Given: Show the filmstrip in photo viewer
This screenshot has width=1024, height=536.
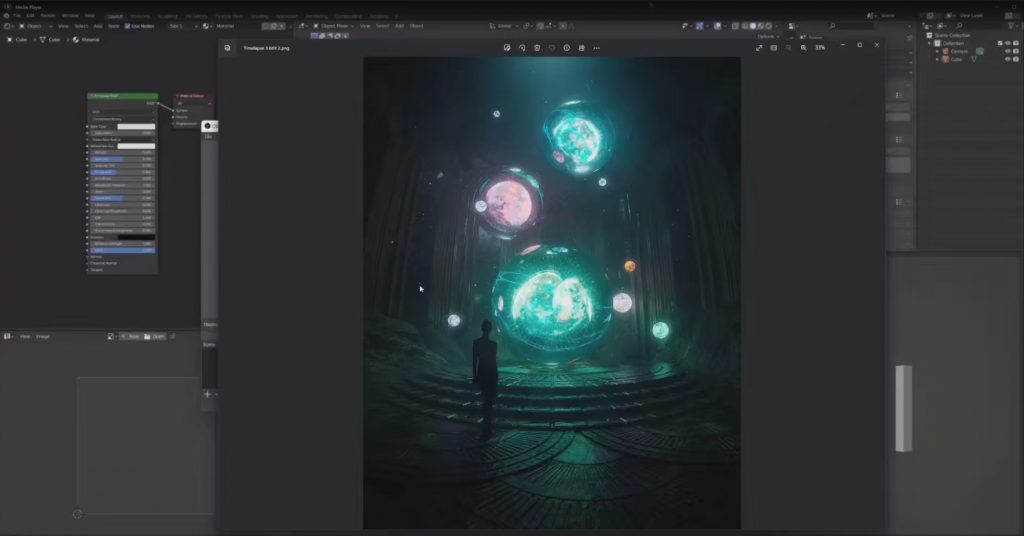Looking at the screenshot, I should point(774,48).
